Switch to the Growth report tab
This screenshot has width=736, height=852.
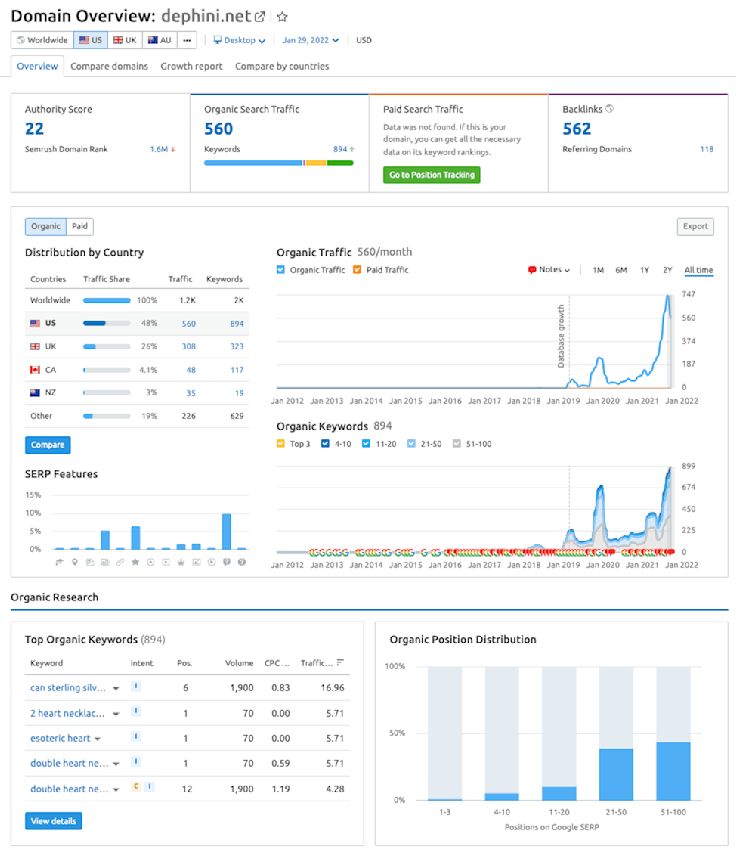pyautogui.click(x=191, y=66)
